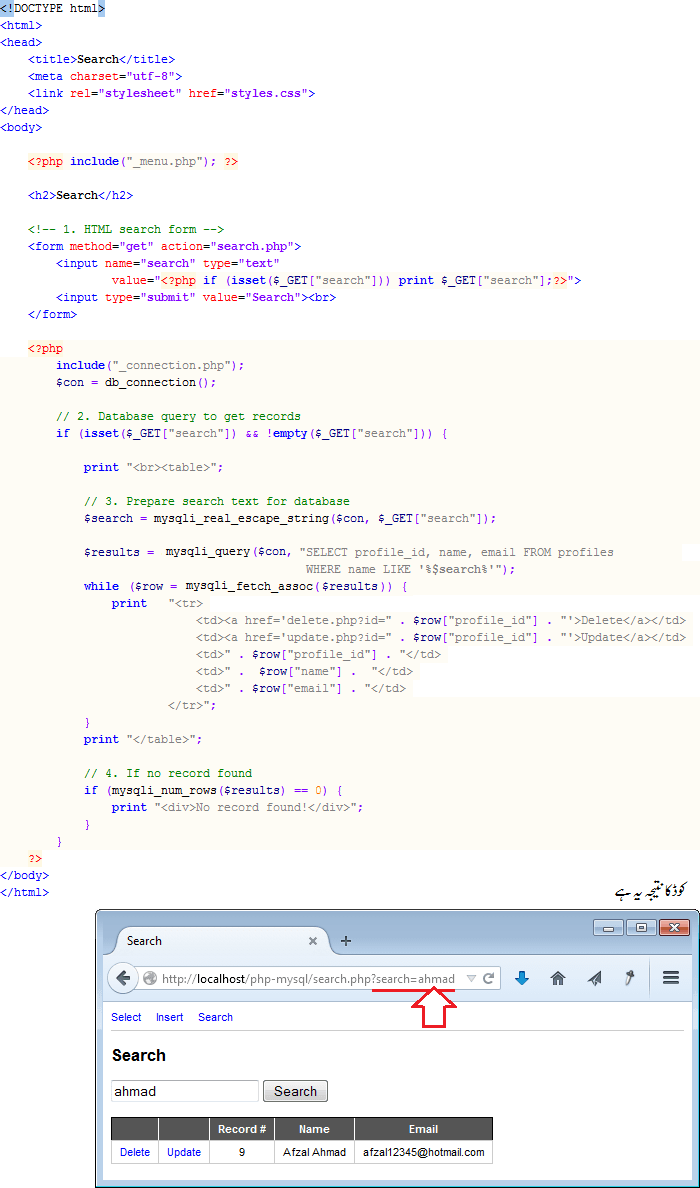The width and height of the screenshot is (700, 1188).
Task: Maximize the browser window
Action: point(641,927)
